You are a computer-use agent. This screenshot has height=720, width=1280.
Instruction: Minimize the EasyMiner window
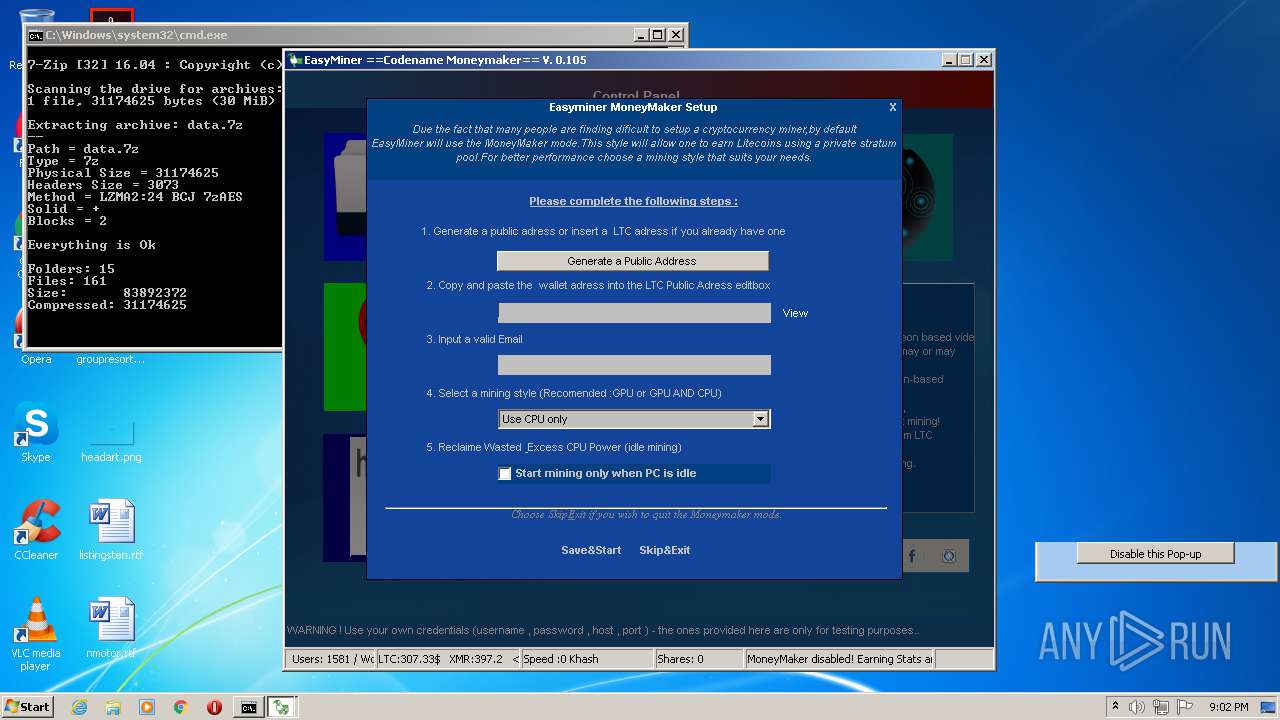click(x=949, y=60)
